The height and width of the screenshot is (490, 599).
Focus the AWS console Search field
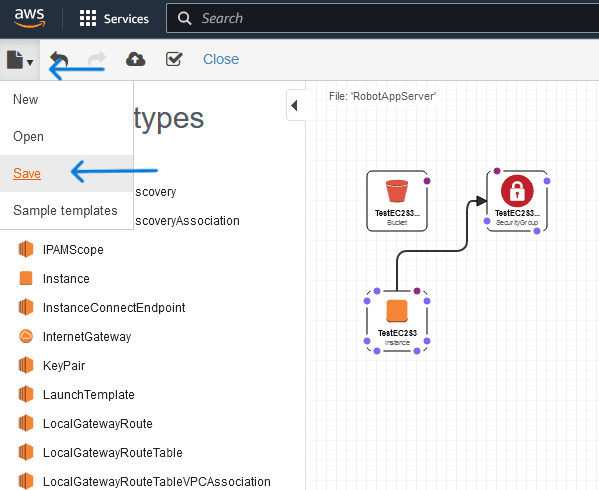coord(382,18)
